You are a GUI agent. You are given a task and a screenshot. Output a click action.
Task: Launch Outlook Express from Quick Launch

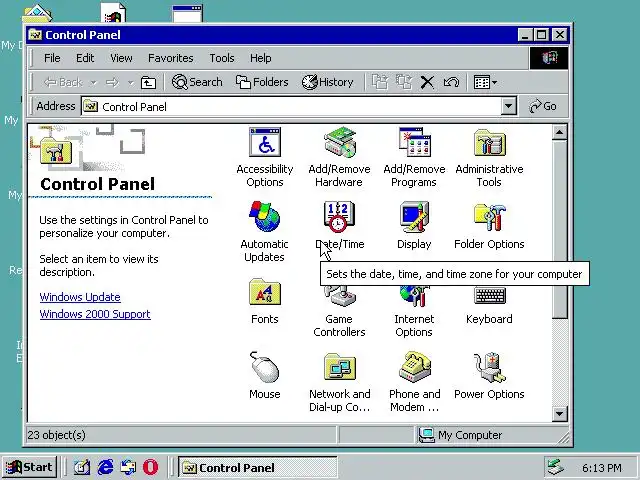128,467
